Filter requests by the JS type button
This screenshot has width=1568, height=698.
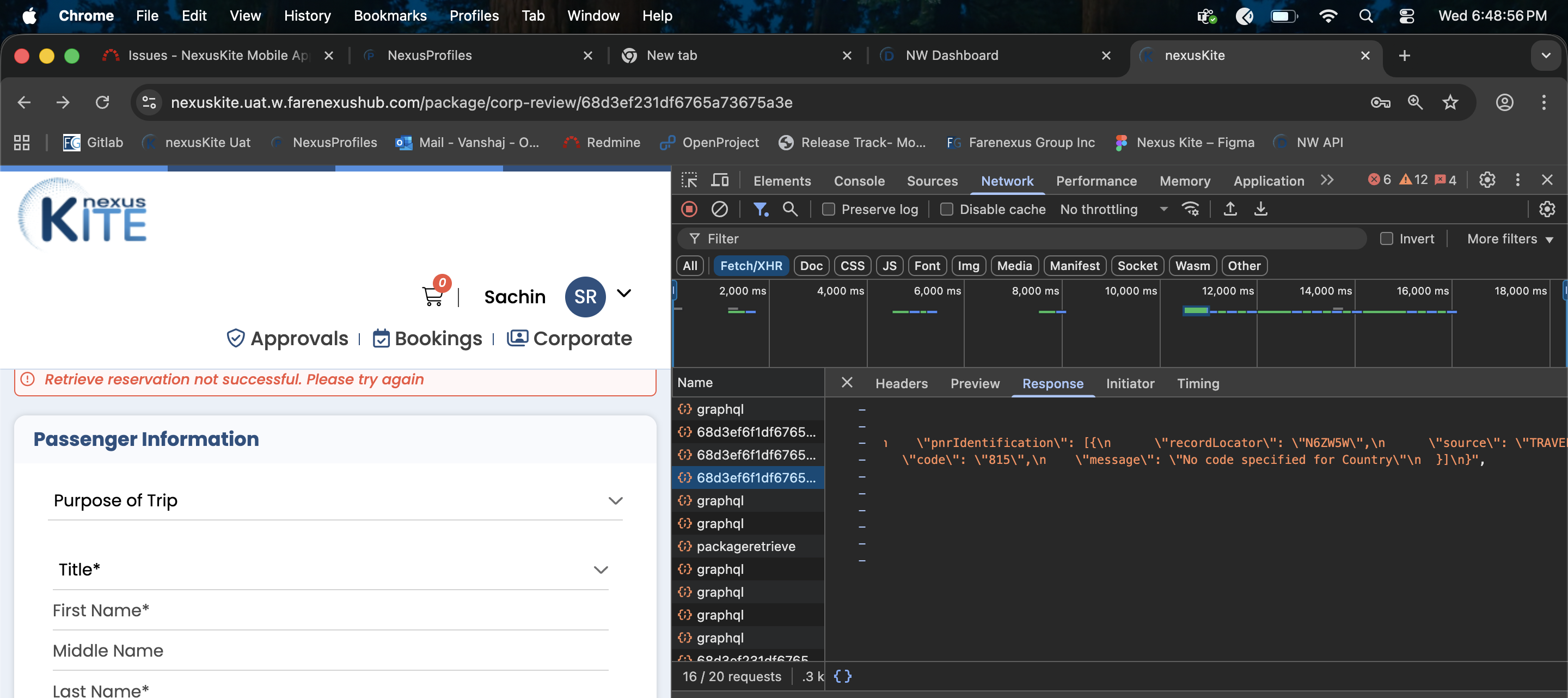[x=889, y=266]
